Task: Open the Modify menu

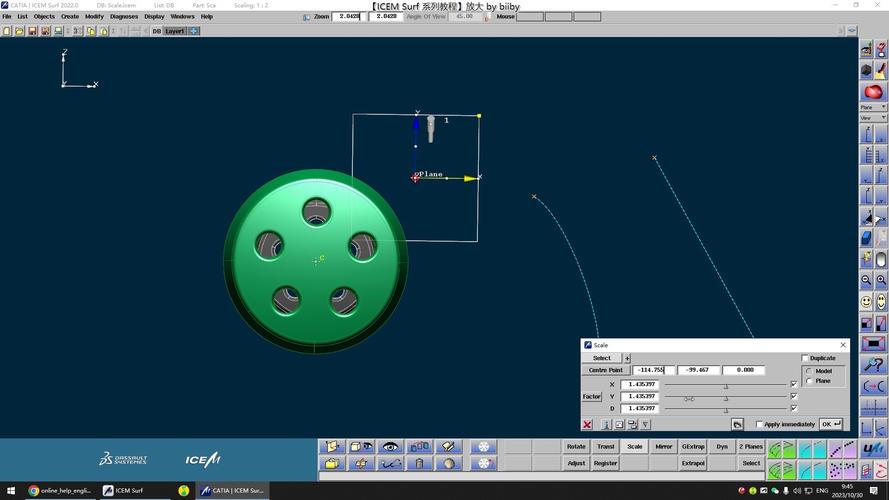Action: pos(95,16)
